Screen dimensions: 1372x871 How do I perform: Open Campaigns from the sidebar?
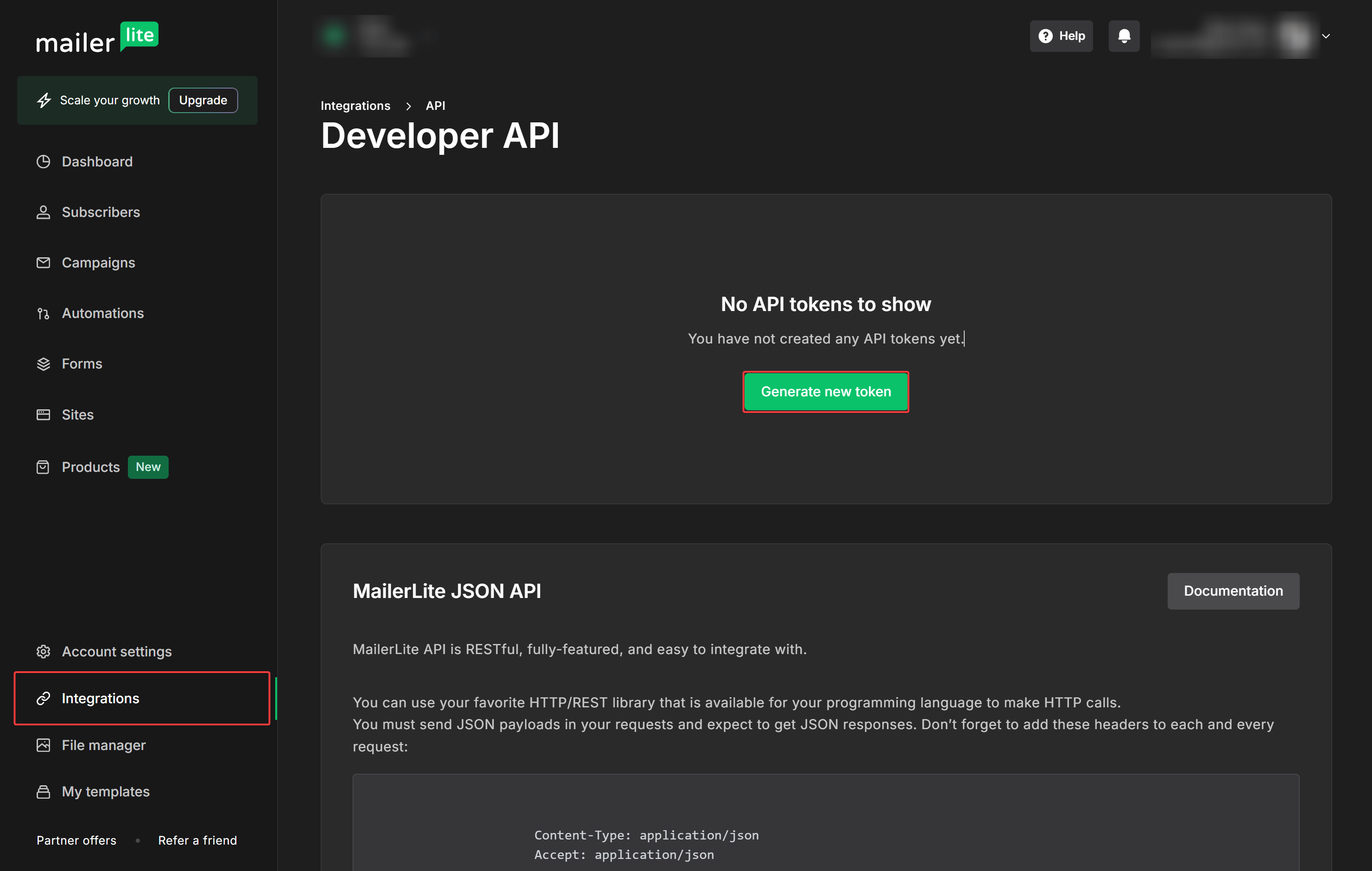pos(99,263)
